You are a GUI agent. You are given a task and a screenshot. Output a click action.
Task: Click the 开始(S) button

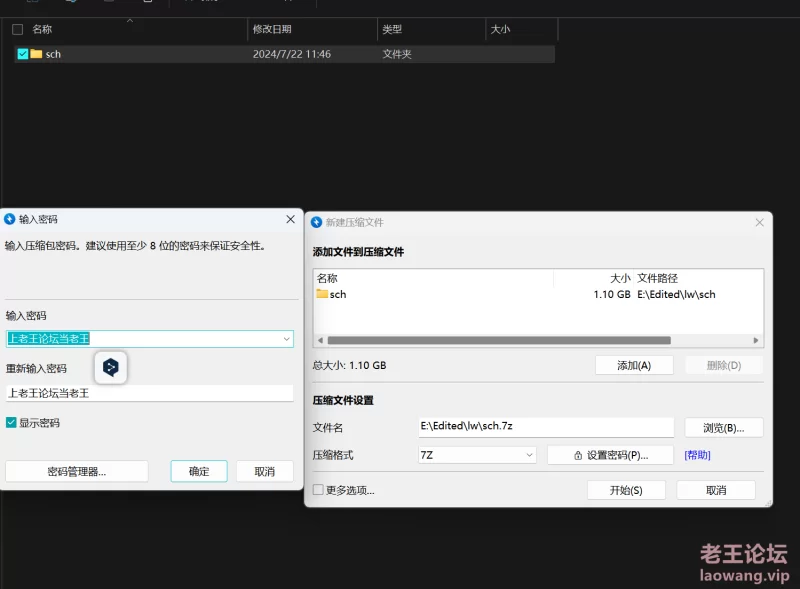(625, 490)
